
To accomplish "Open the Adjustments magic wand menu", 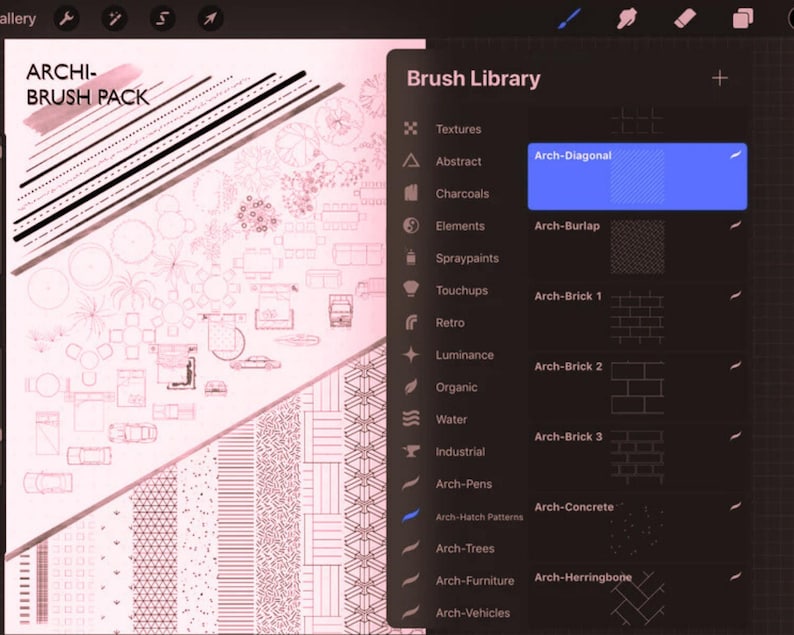I will (x=114, y=19).
